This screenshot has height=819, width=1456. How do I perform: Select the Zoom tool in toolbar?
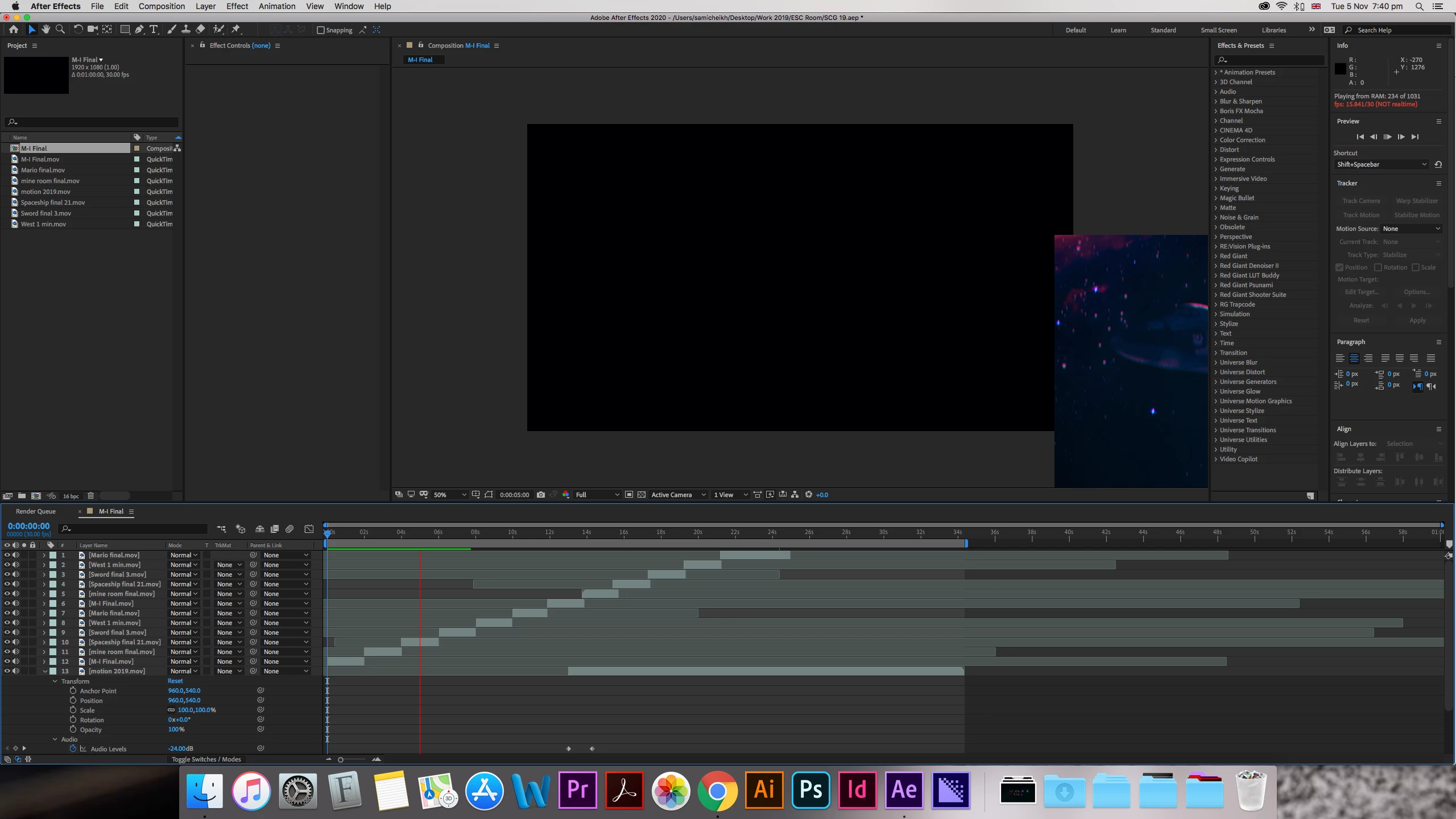tap(60, 30)
